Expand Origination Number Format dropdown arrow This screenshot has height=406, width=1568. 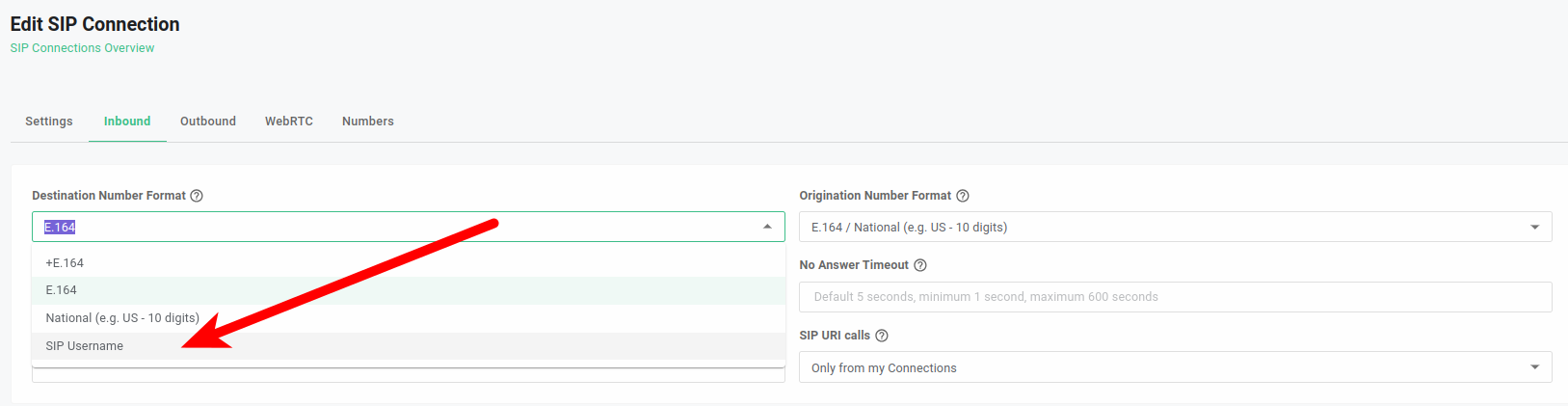1535,228
